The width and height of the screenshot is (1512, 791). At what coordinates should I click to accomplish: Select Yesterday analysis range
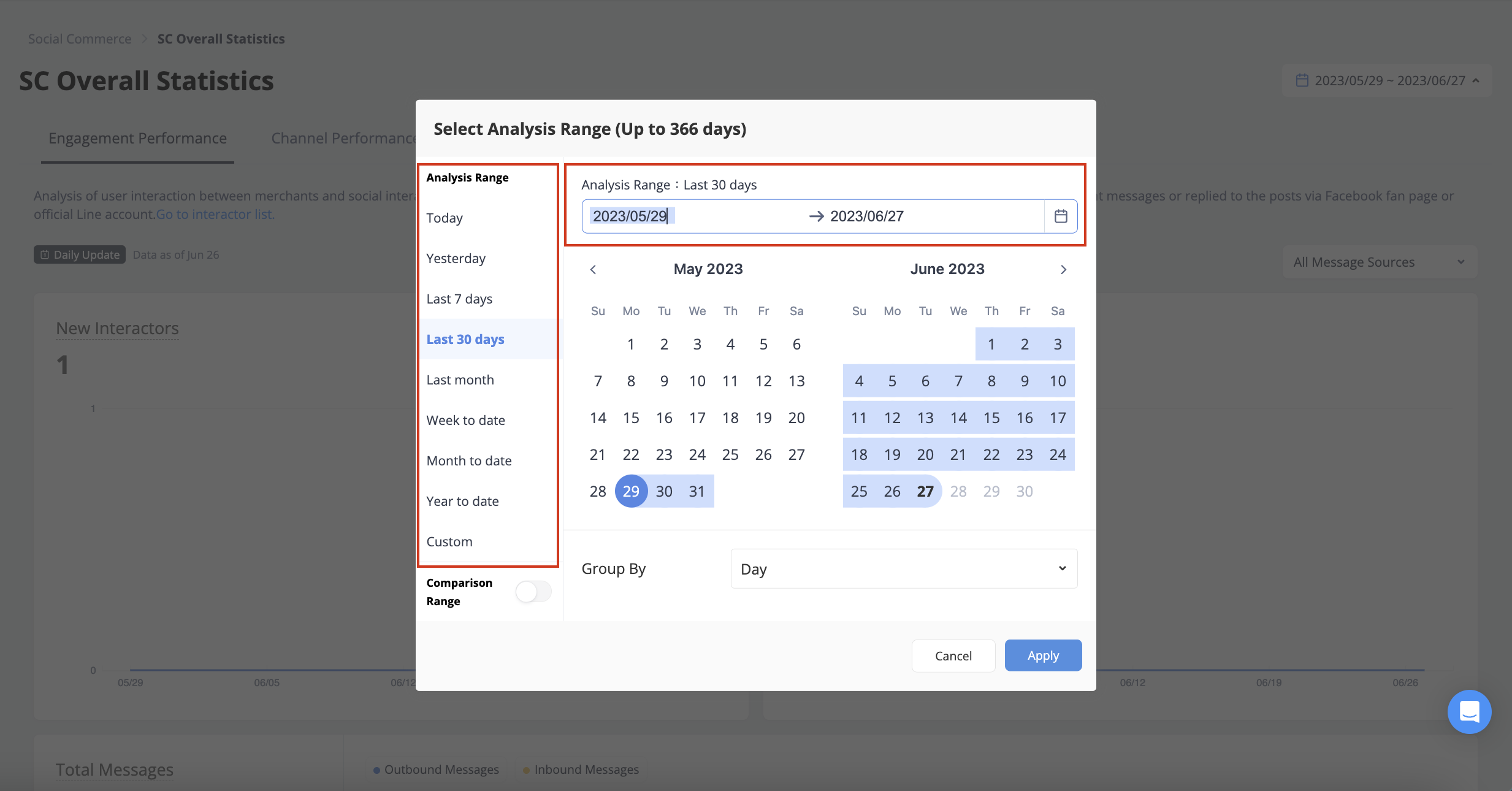(x=488, y=258)
